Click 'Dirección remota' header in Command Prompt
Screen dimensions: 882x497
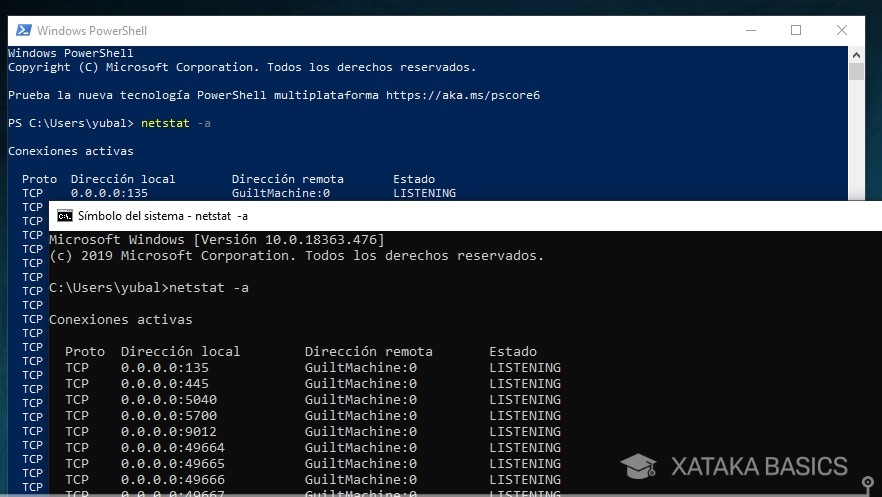(x=368, y=351)
